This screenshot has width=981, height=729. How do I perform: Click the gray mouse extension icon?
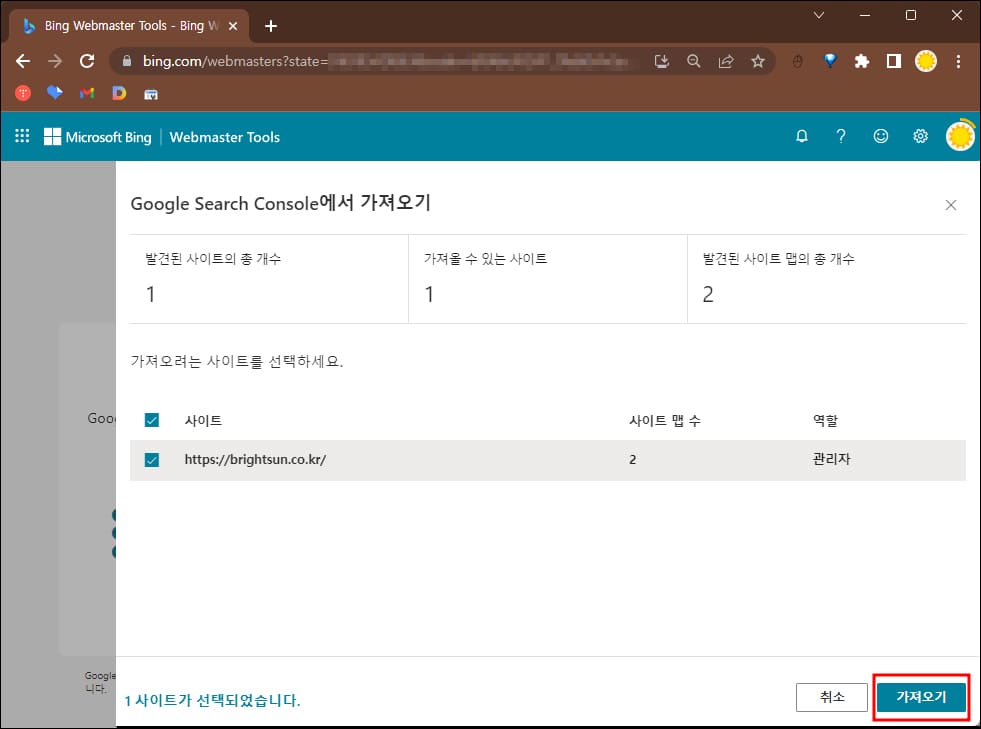click(x=797, y=61)
